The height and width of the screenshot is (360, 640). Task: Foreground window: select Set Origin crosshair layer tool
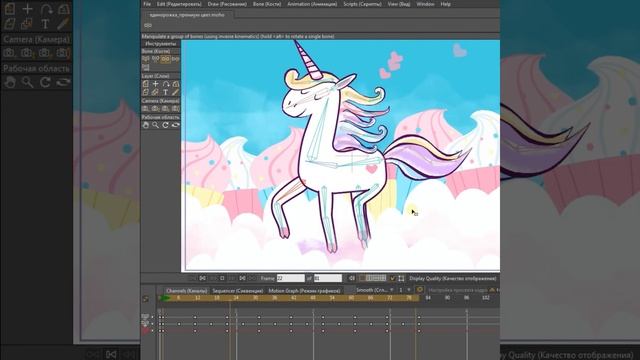156,84
